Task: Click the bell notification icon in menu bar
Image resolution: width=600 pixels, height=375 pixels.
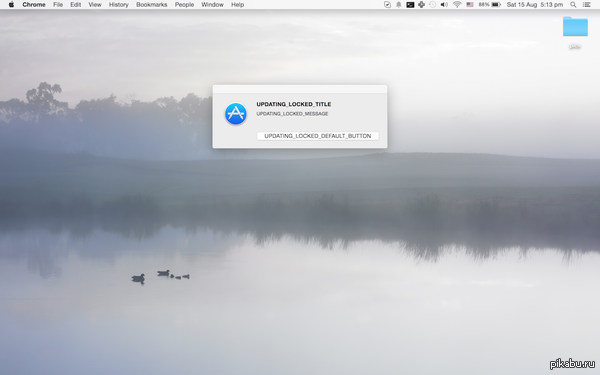Action: 399,5
